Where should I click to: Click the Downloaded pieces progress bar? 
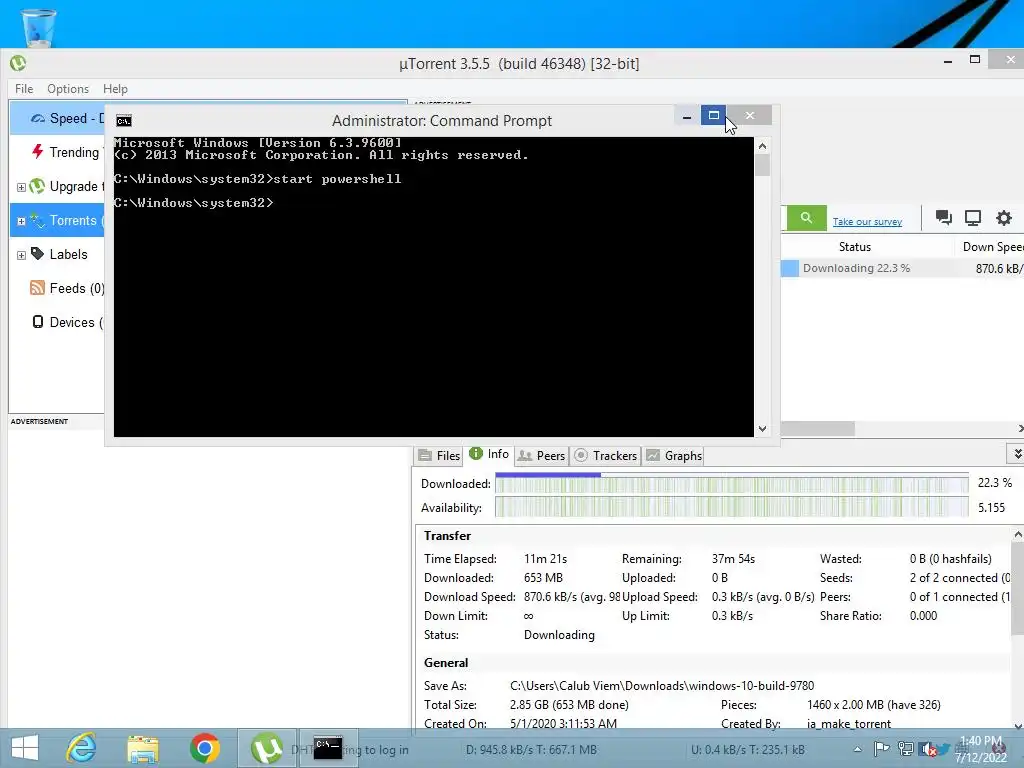(731, 483)
